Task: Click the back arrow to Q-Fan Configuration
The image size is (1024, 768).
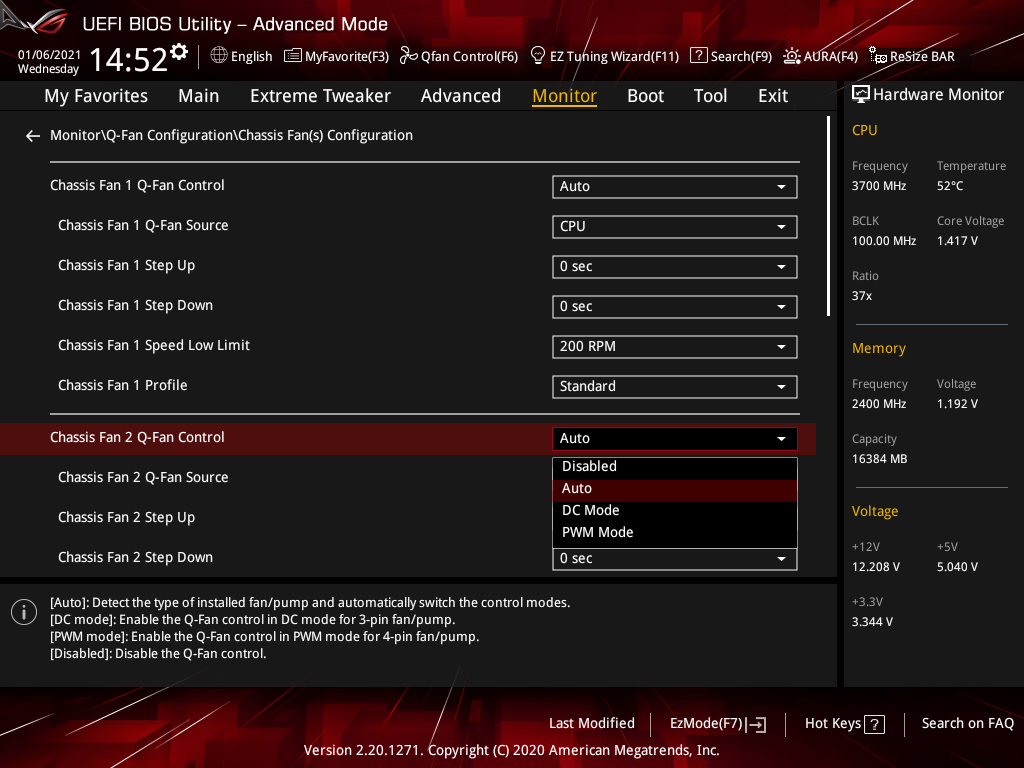Action: coord(33,136)
